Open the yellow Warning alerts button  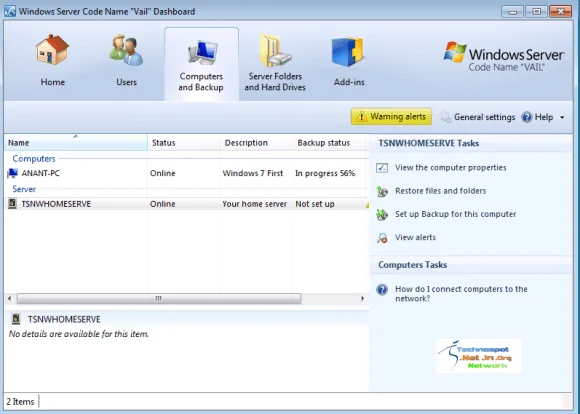coord(391,117)
